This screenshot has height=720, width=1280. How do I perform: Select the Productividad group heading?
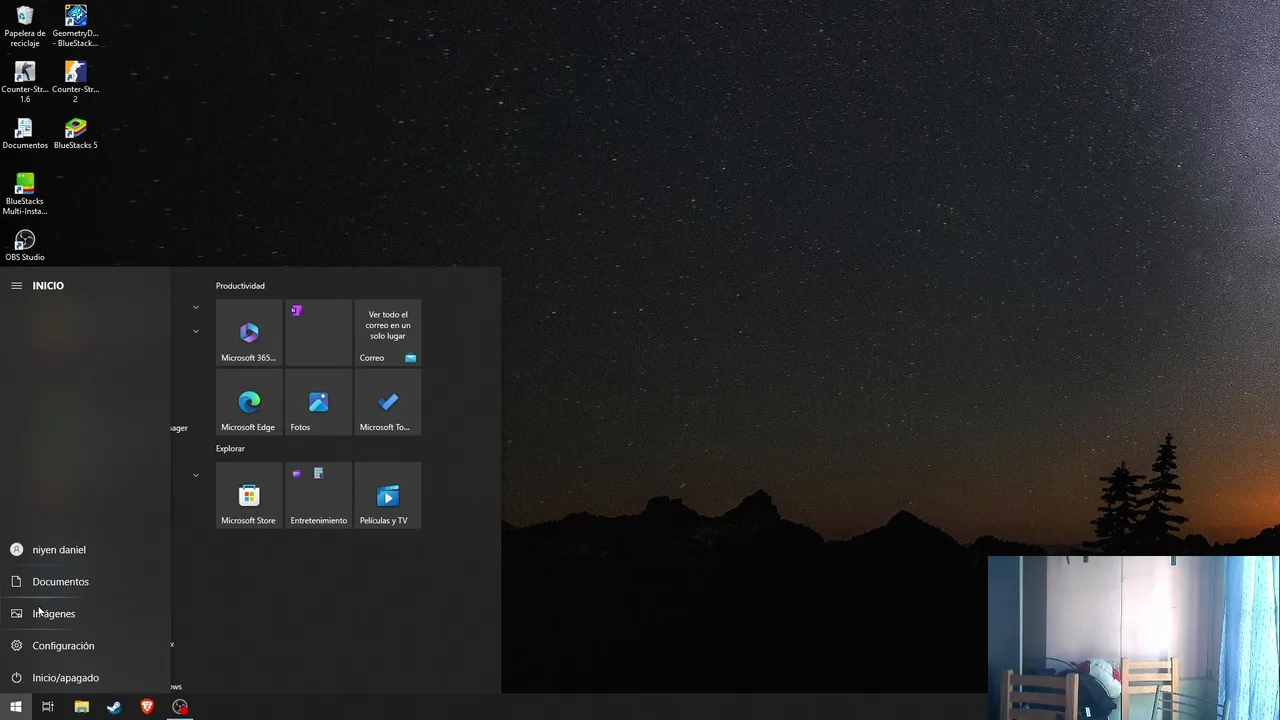[240, 286]
